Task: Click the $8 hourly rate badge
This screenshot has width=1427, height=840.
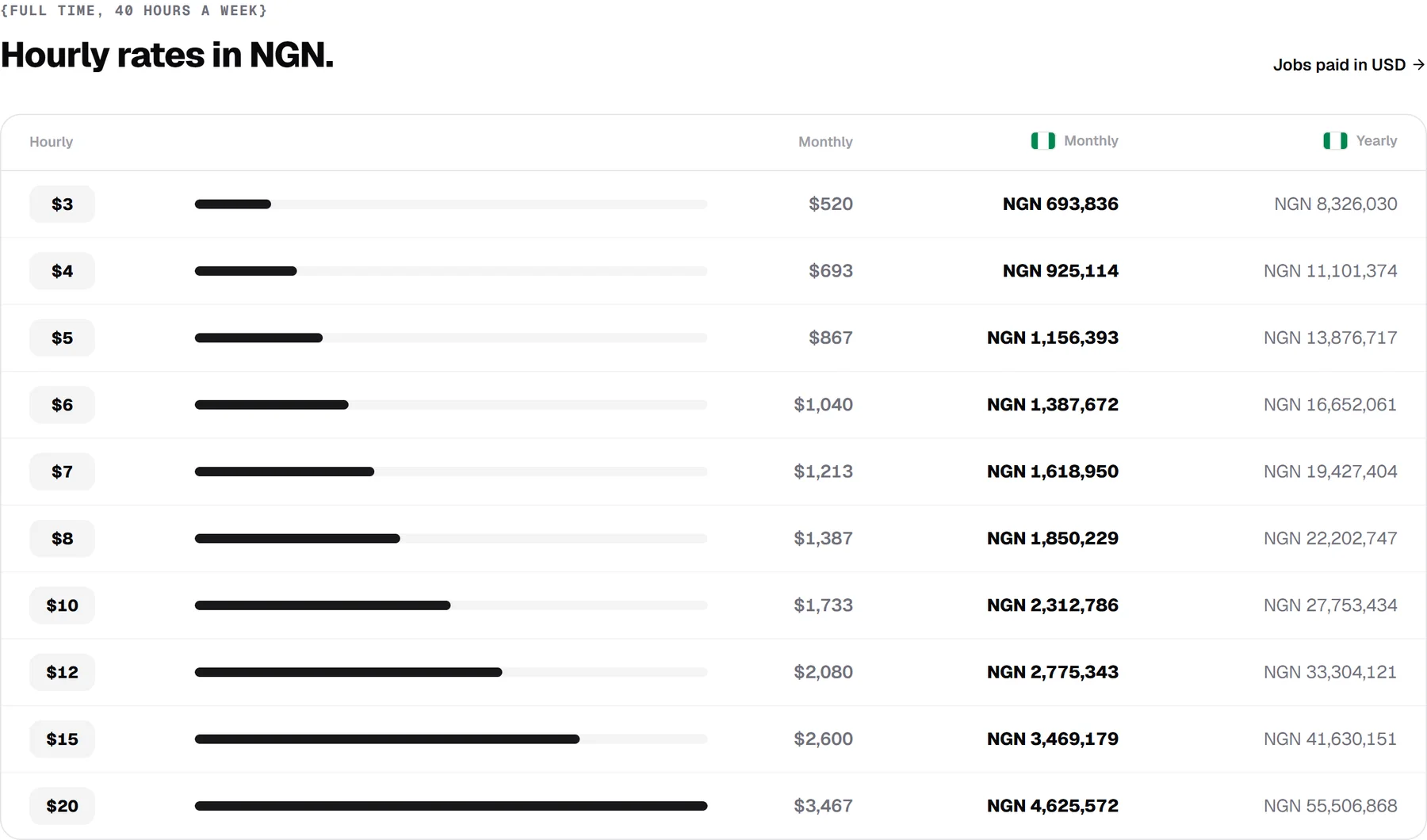Action: tap(62, 538)
